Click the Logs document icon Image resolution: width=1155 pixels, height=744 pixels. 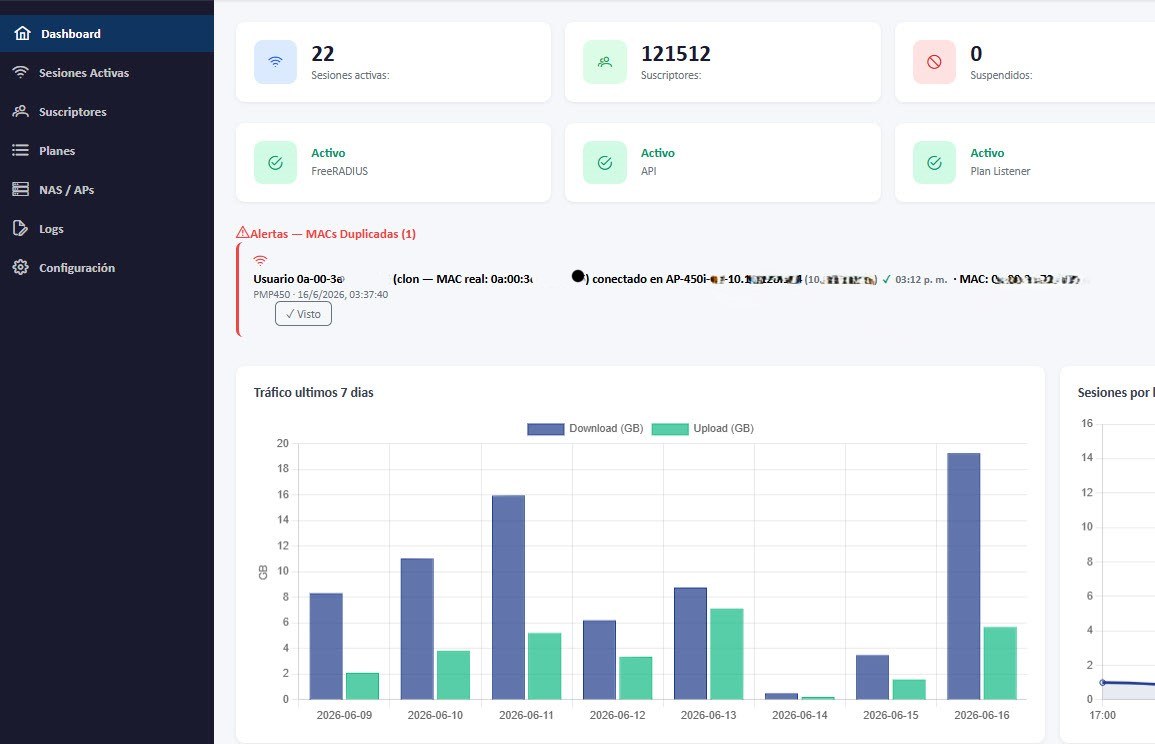(21, 228)
